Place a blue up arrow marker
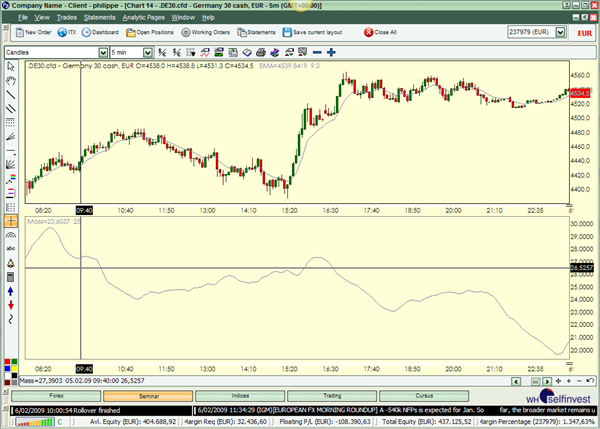600x429 pixels. pos(11,290)
